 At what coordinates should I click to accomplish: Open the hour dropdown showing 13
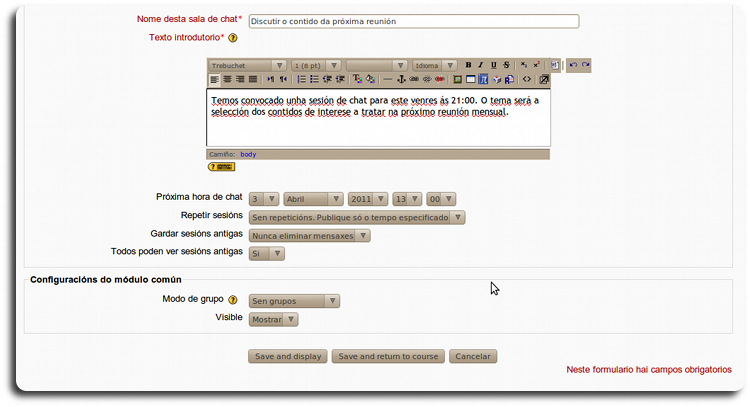407,199
